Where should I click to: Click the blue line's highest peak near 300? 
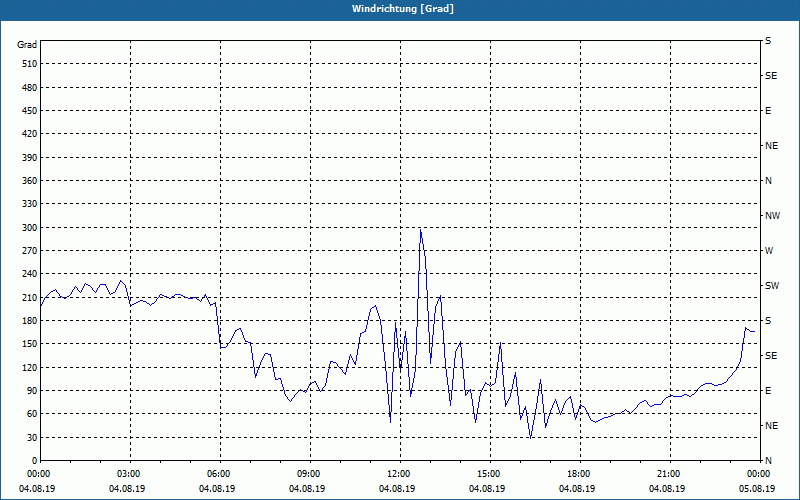click(420, 230)
